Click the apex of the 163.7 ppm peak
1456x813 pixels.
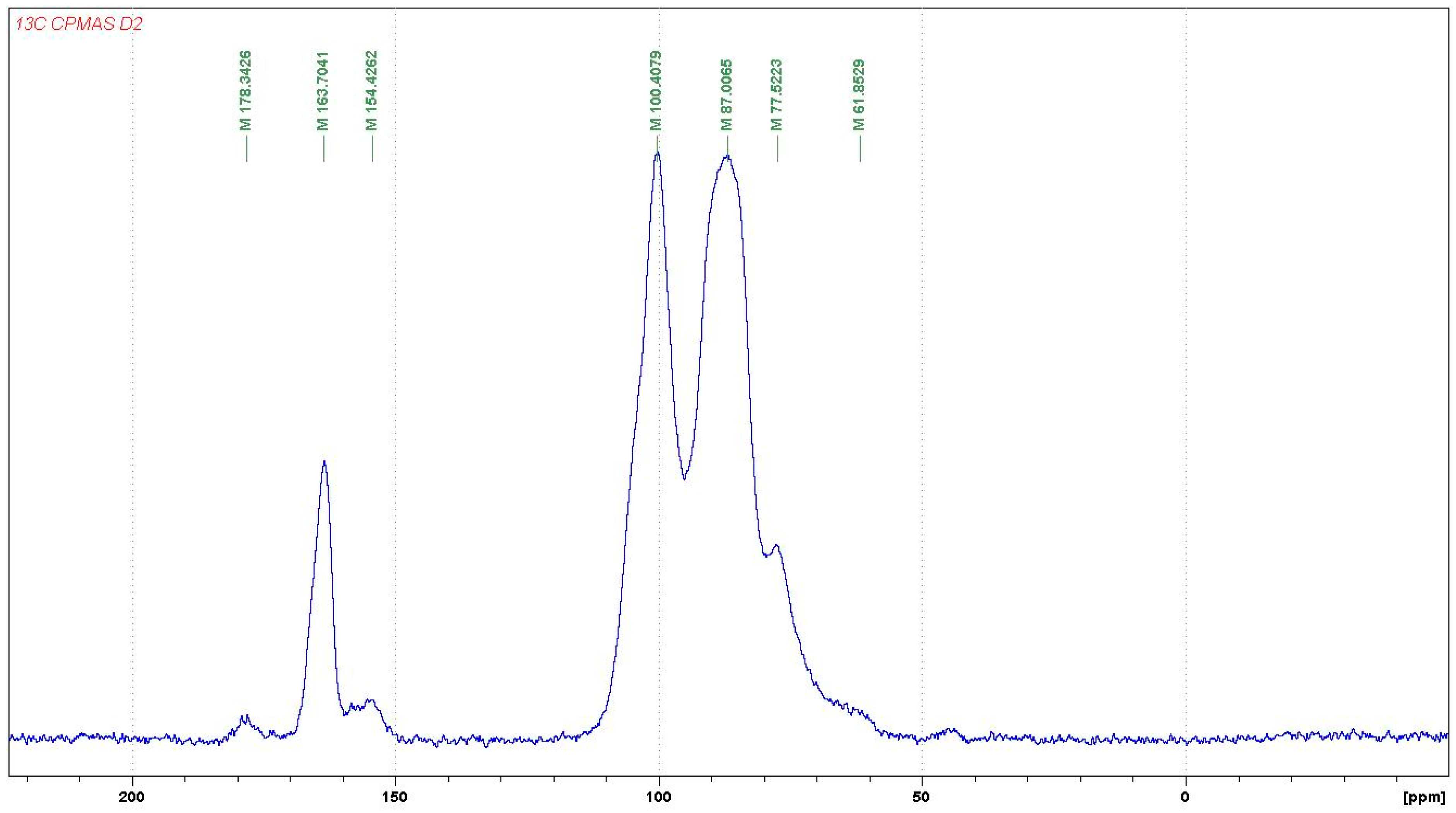tap(324, 462)
